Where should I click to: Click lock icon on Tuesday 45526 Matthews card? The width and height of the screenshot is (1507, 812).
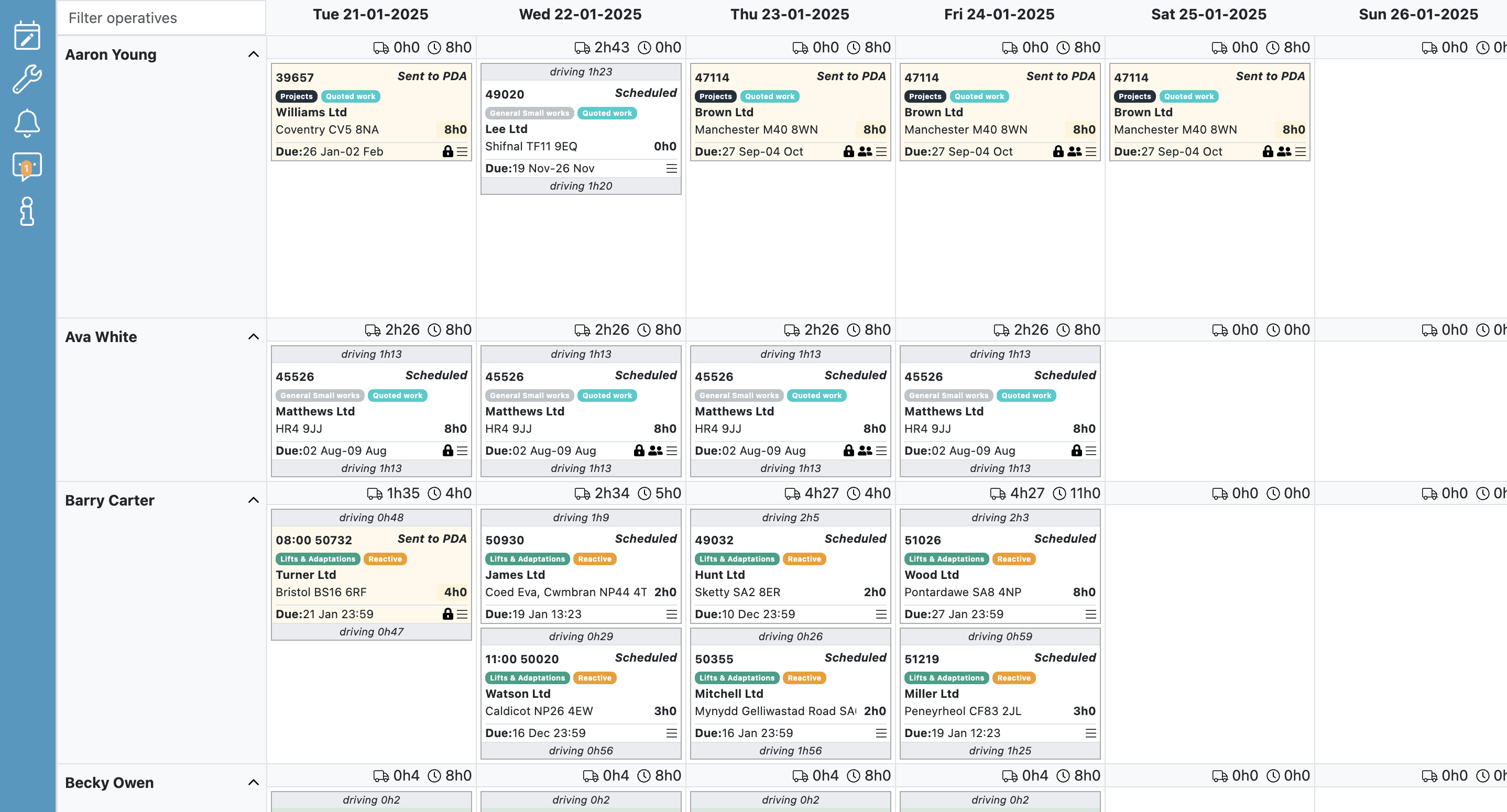click(x=447, y=451)
